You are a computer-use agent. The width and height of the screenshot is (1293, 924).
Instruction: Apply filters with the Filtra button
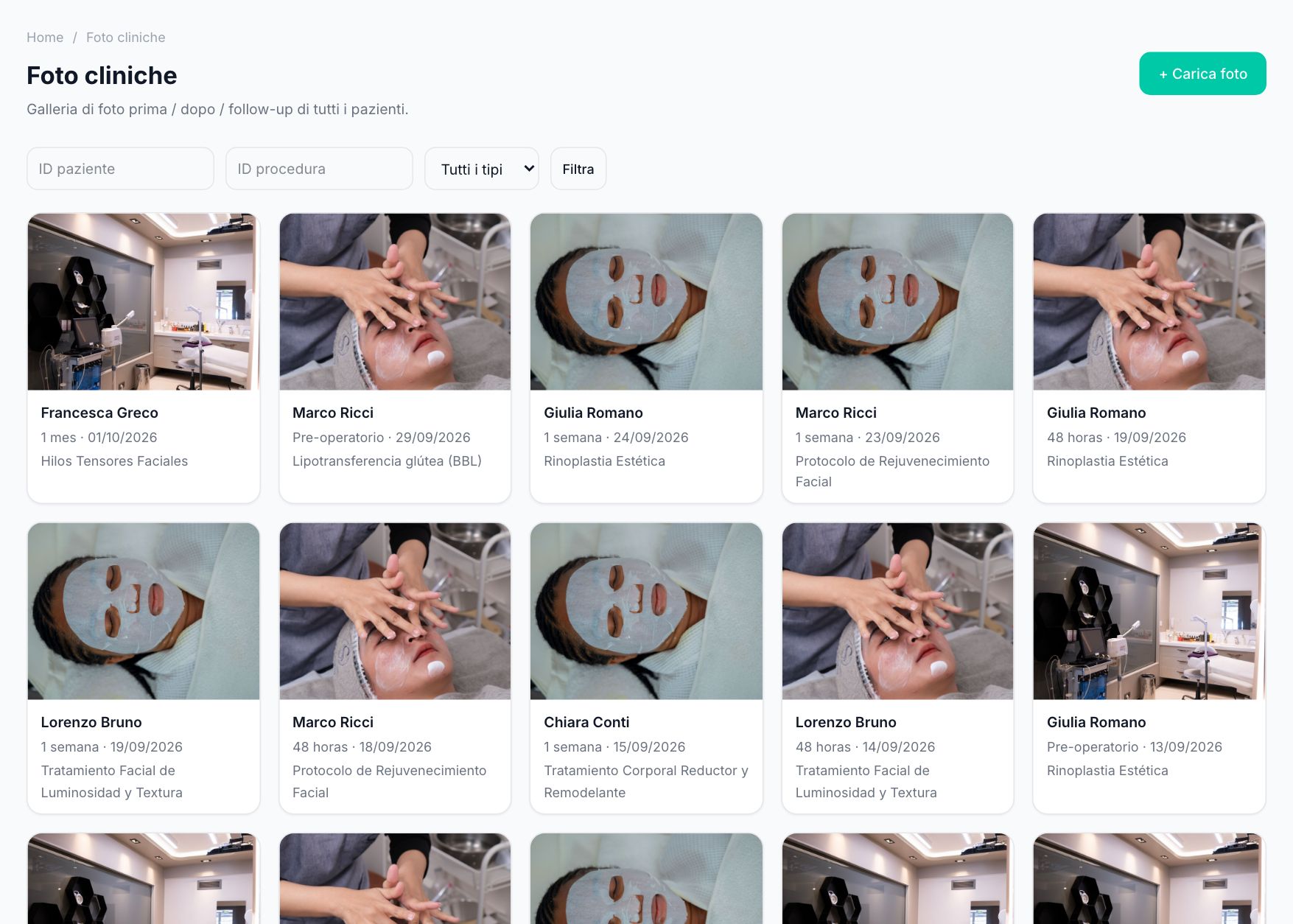(578, 169)
